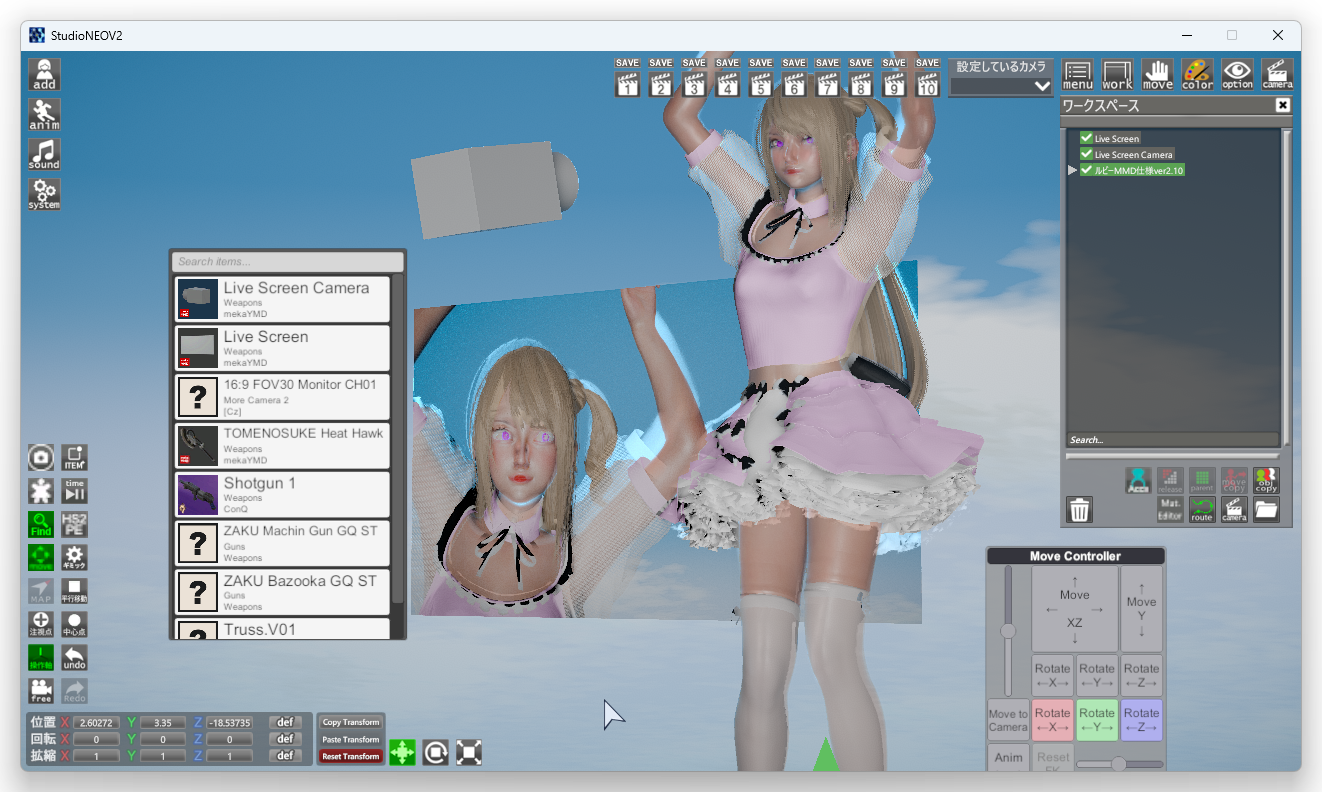Open the Mat. Editor button
Image resolution: width=1322 pixels, height=792 pixels.
point(1170,510)
